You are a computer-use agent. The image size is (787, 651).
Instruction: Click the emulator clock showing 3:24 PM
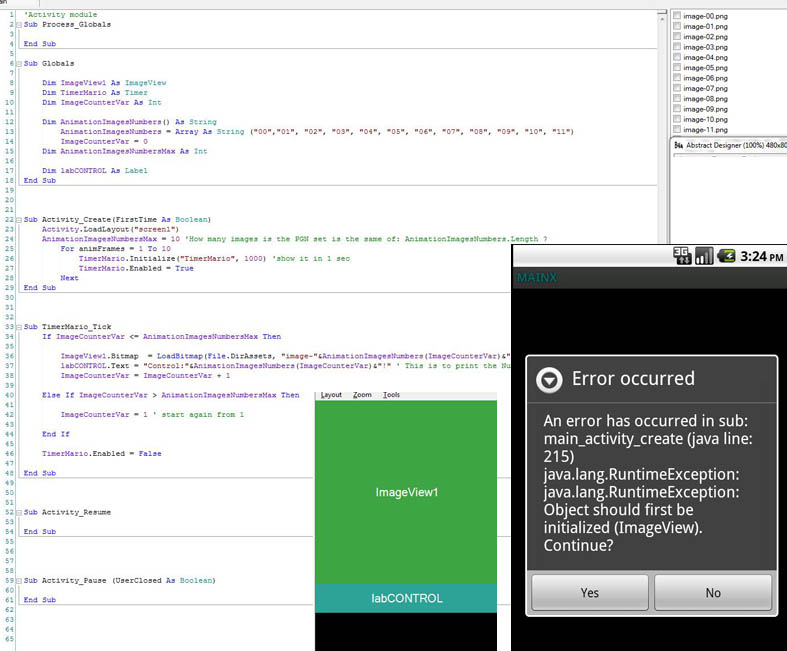click(761, 256)
